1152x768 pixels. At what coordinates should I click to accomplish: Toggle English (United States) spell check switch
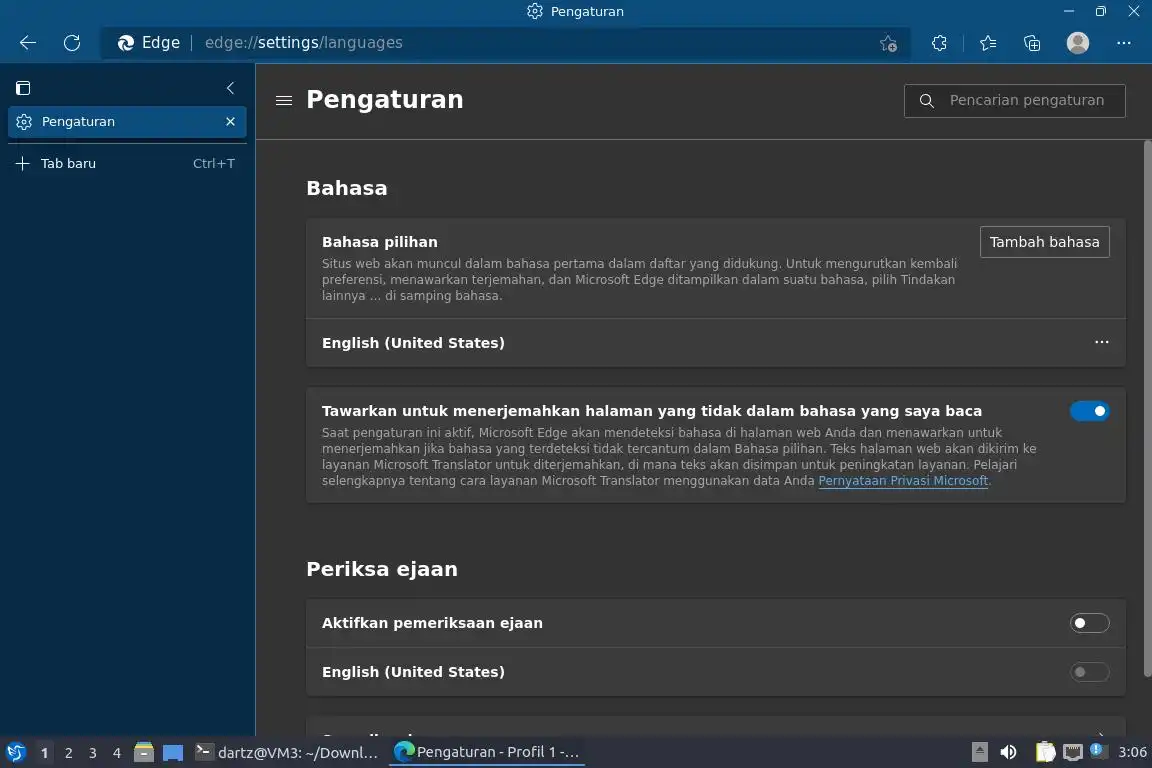tap(1090, 672)
